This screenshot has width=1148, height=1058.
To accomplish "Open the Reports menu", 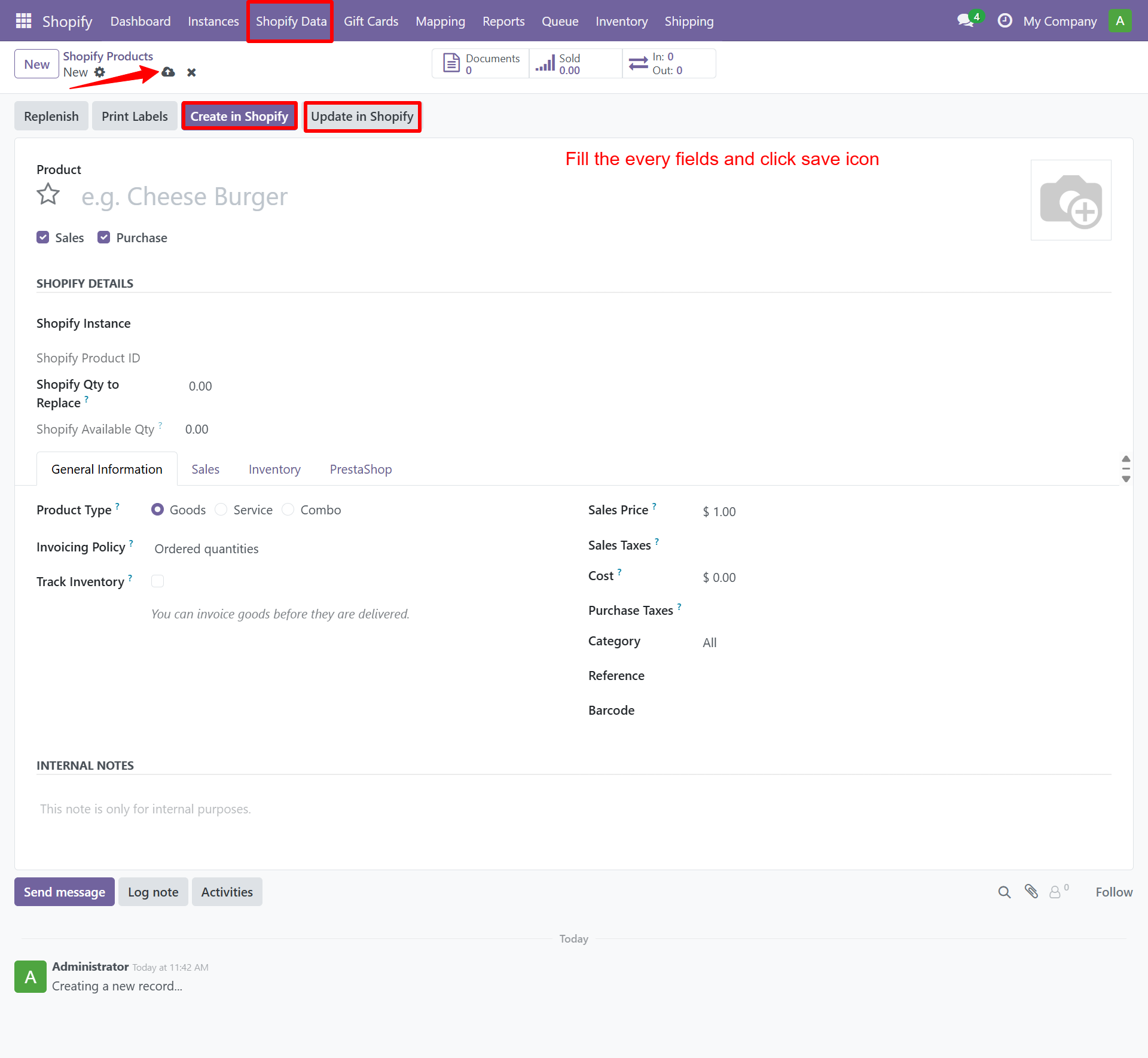I will point(503,21).
